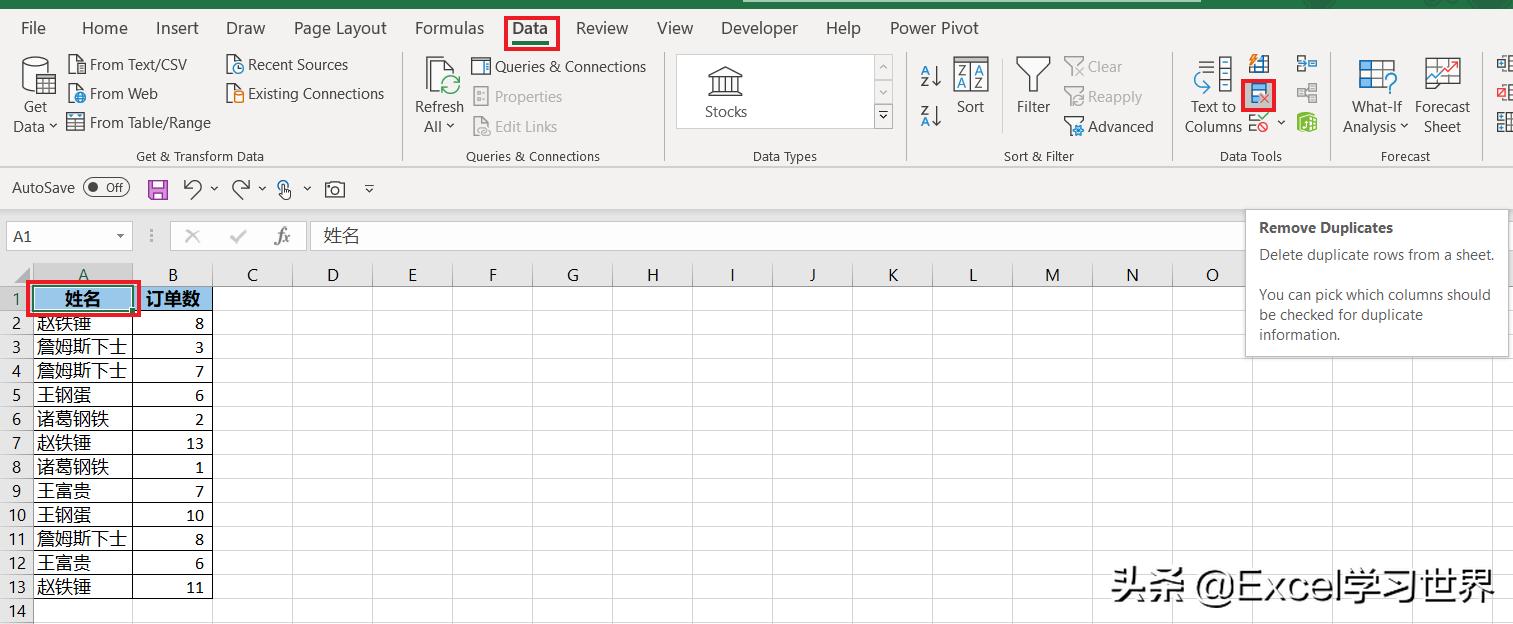Open the Data Validation dropdown arrow

pyautogui.click(x=1281, y=124)
